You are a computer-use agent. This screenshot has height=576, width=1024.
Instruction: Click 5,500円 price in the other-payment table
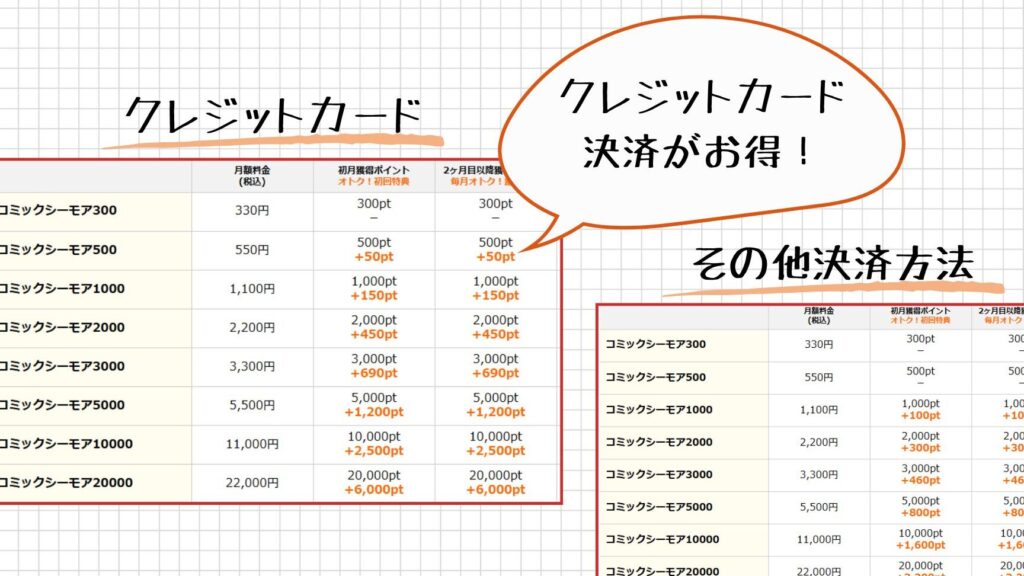819,507
